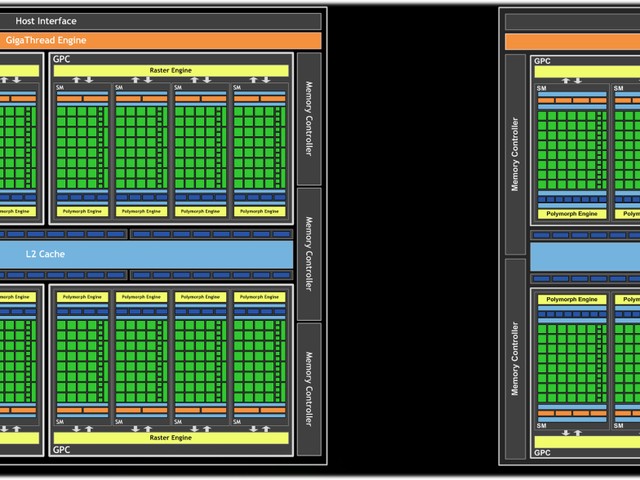This screenshot has width=640, height=480.
Task: Click full Polymorph Engine block in right diagram's lower GPC
Action: (x=572, y=300)
